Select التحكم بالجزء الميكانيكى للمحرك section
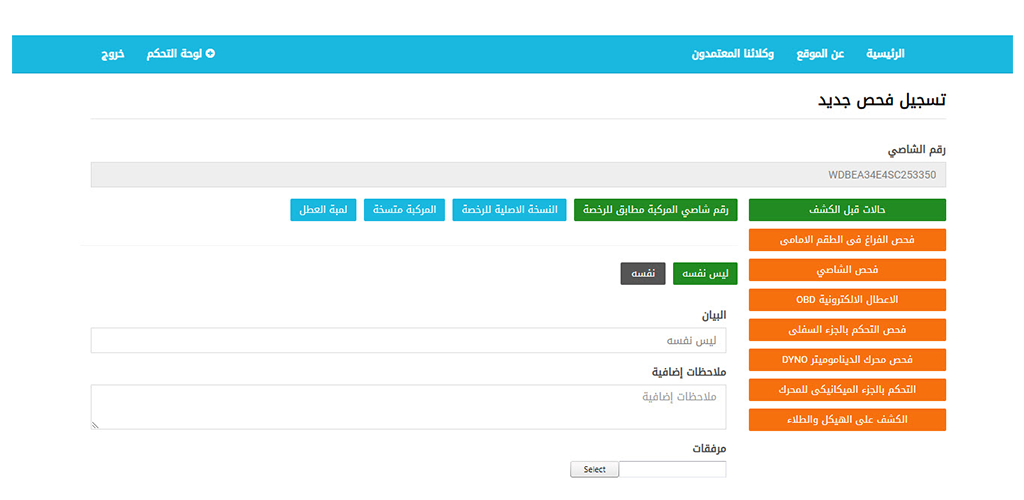Viewport: 1024px width, 500px height. tap(847, 390)
